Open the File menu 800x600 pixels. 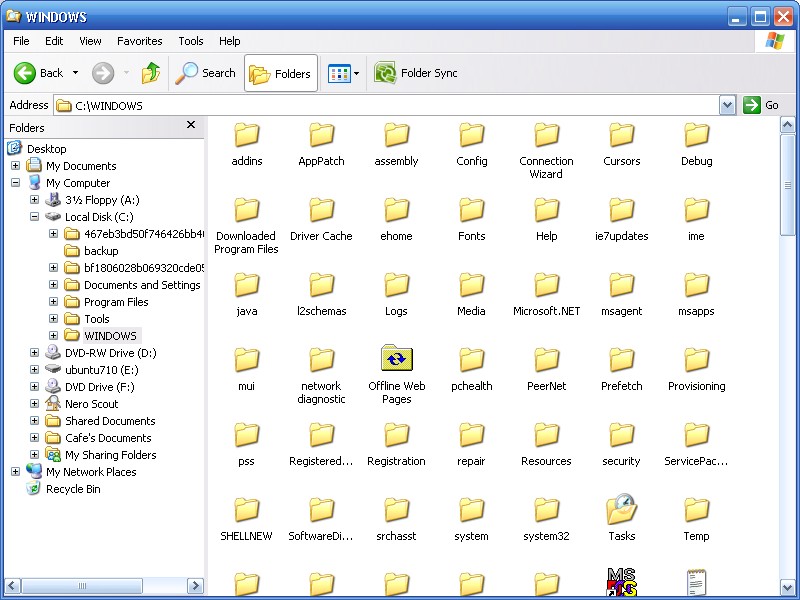(21, 41)
